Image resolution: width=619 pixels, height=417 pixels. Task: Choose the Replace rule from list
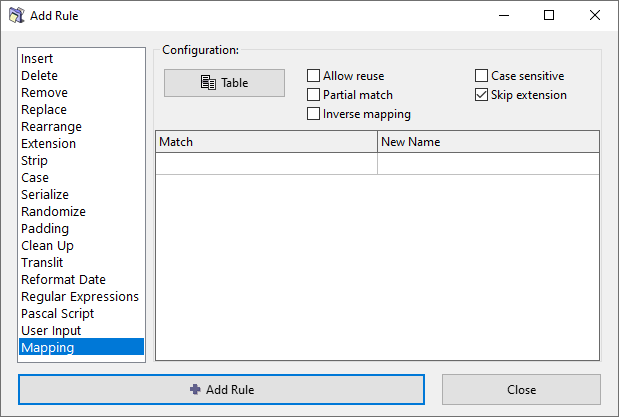click(x=44, y=110)
